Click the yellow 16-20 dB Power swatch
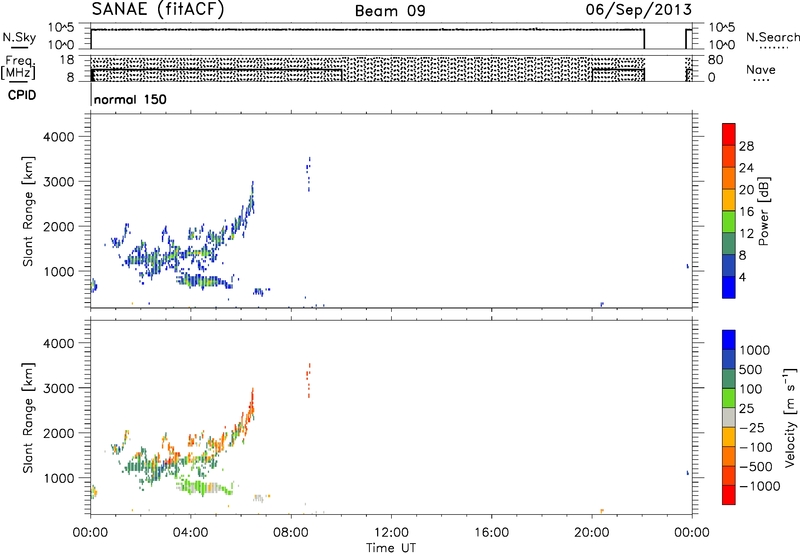This screenshot has height=554, width=800. coord(729,199)
